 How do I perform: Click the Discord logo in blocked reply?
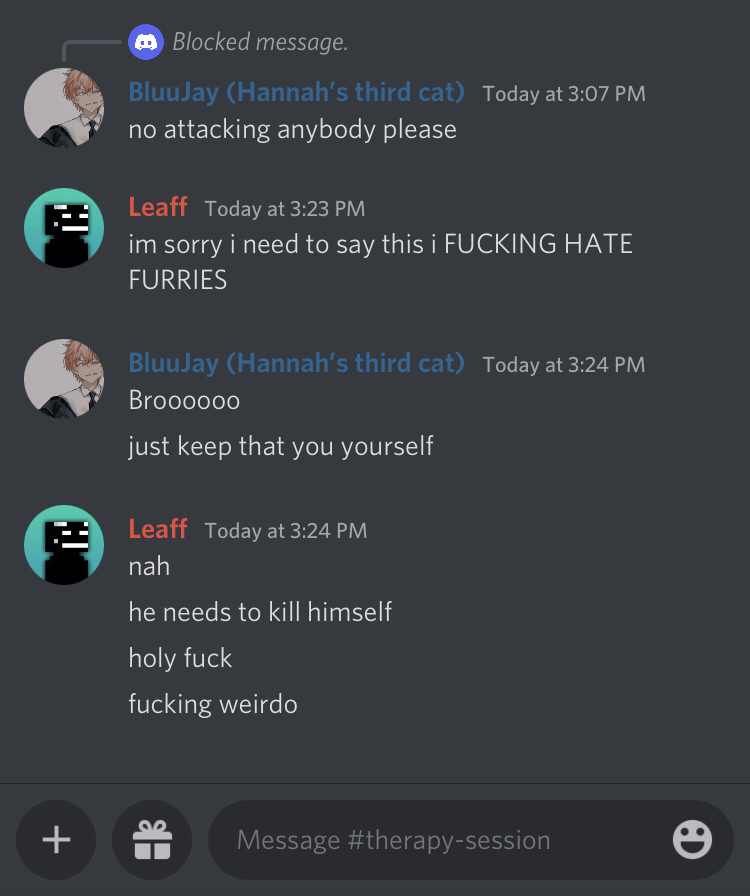click(x=146, y=42)
